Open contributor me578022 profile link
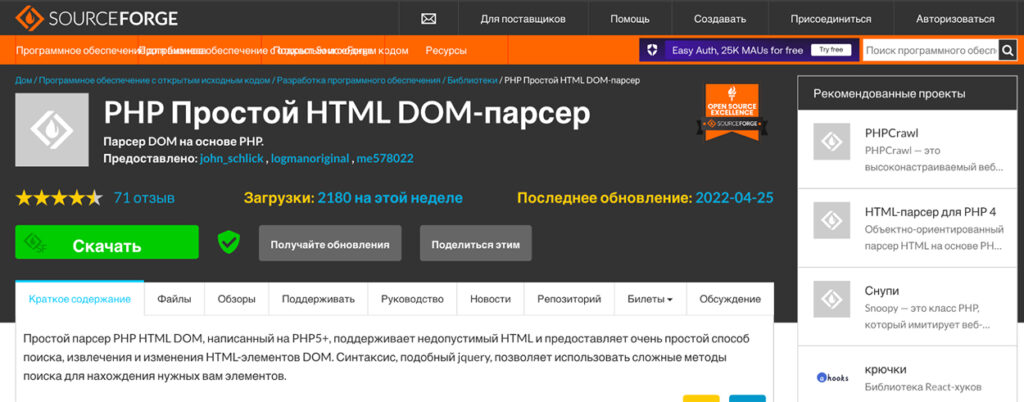The image size is (1024, 402). pyautogui.click(x=385, y=159)
